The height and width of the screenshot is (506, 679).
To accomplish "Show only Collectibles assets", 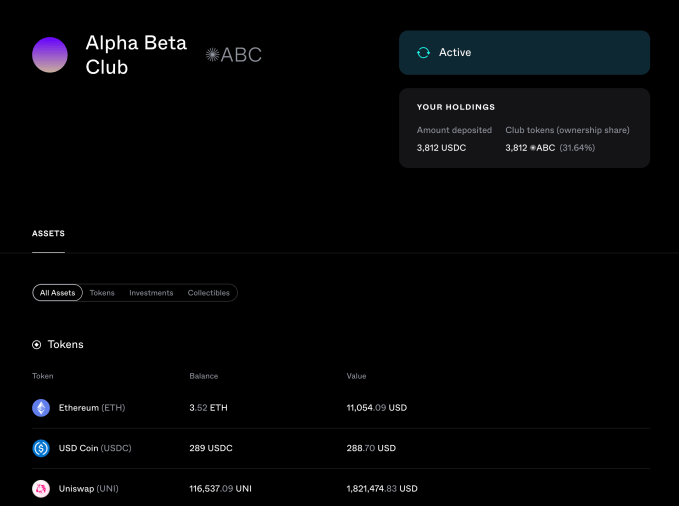I will pyautogui.click(x=209, y=293).
